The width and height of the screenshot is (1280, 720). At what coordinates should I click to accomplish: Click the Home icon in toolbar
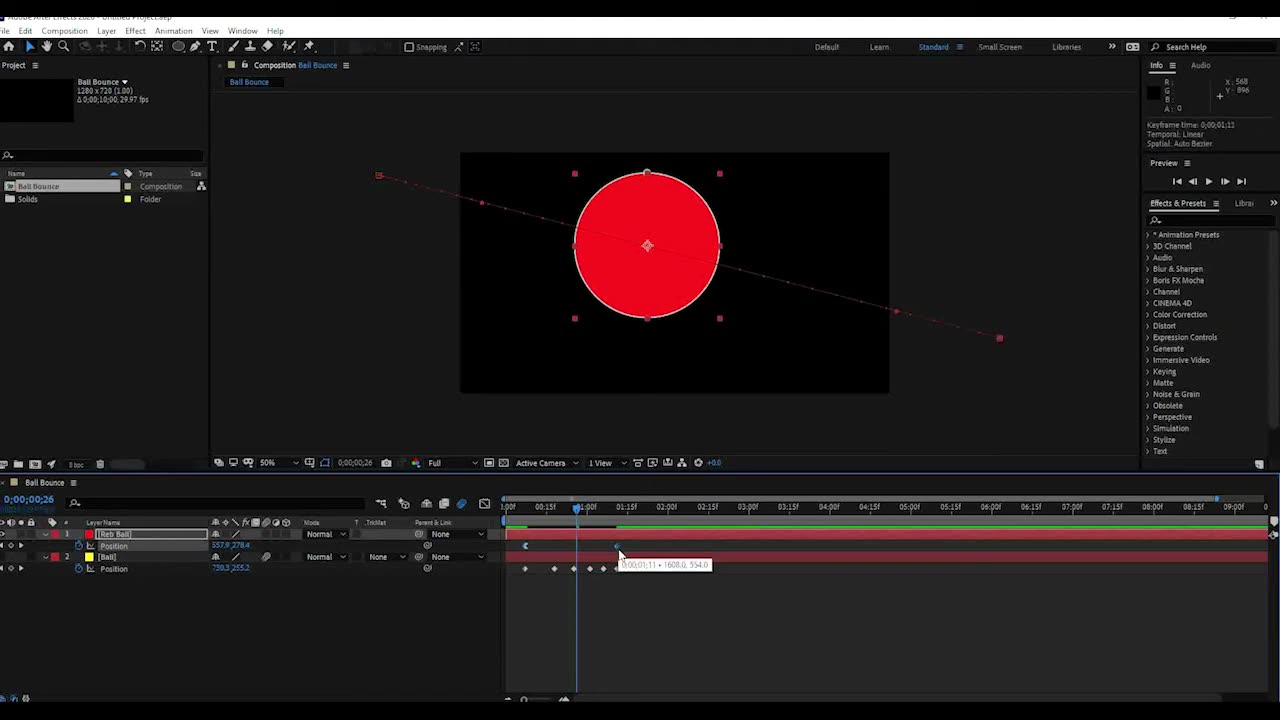pos(8,46)
